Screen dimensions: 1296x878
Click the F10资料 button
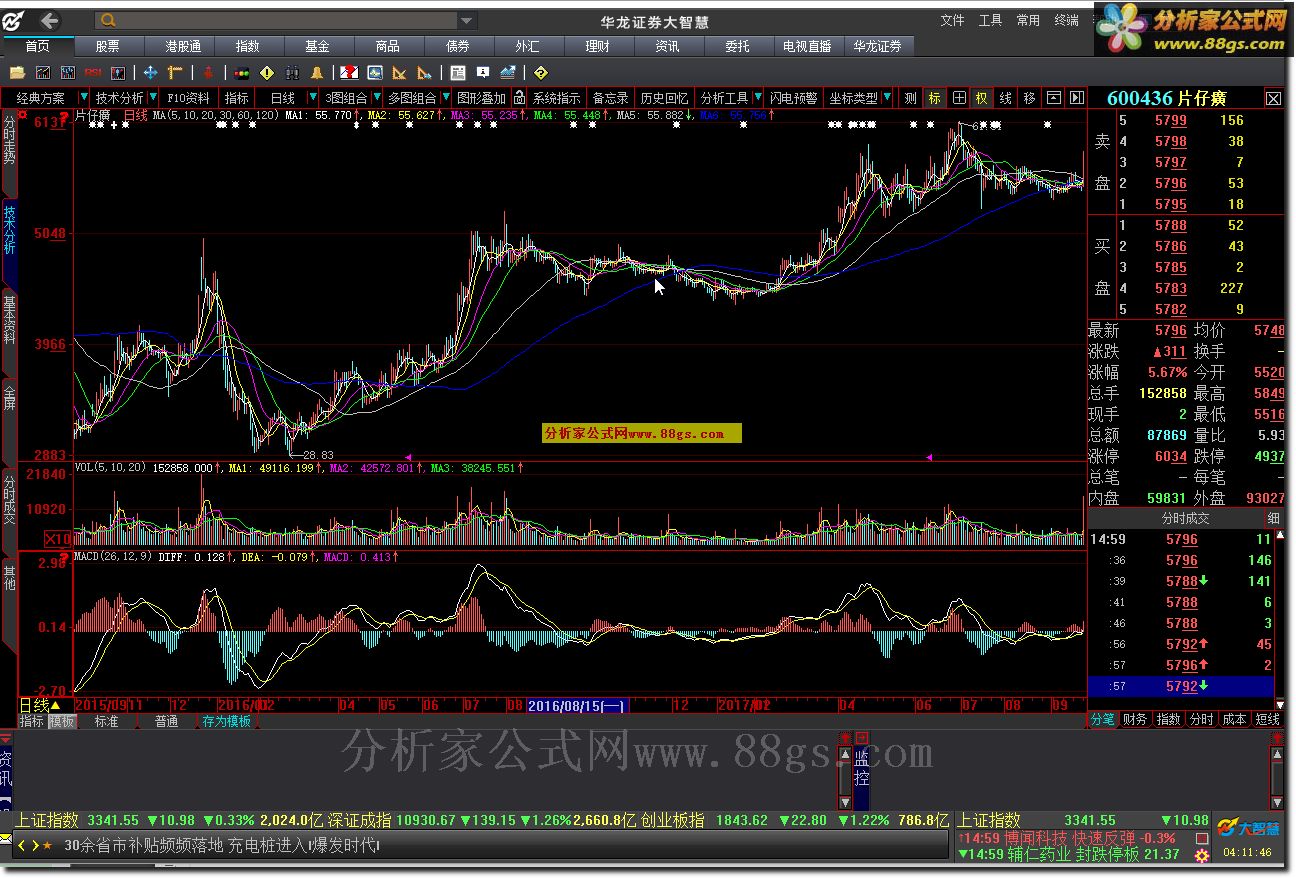tap(188, 98)
